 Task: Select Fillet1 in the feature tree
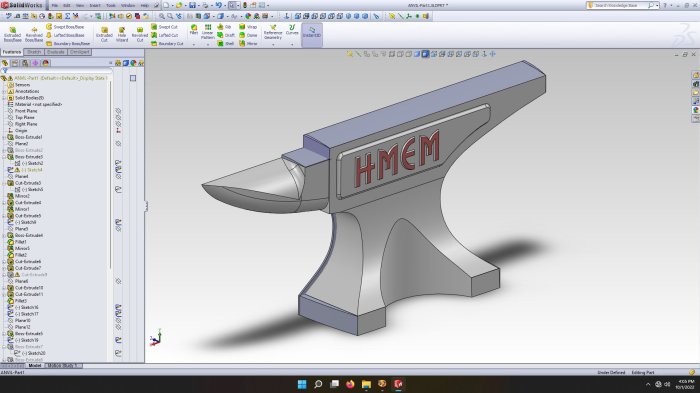click(21, 242)
